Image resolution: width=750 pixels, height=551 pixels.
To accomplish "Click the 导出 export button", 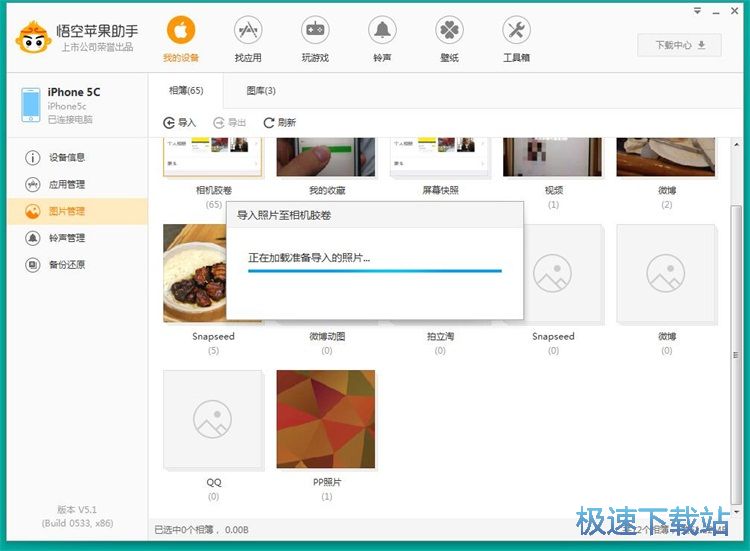I will [230, 123].
